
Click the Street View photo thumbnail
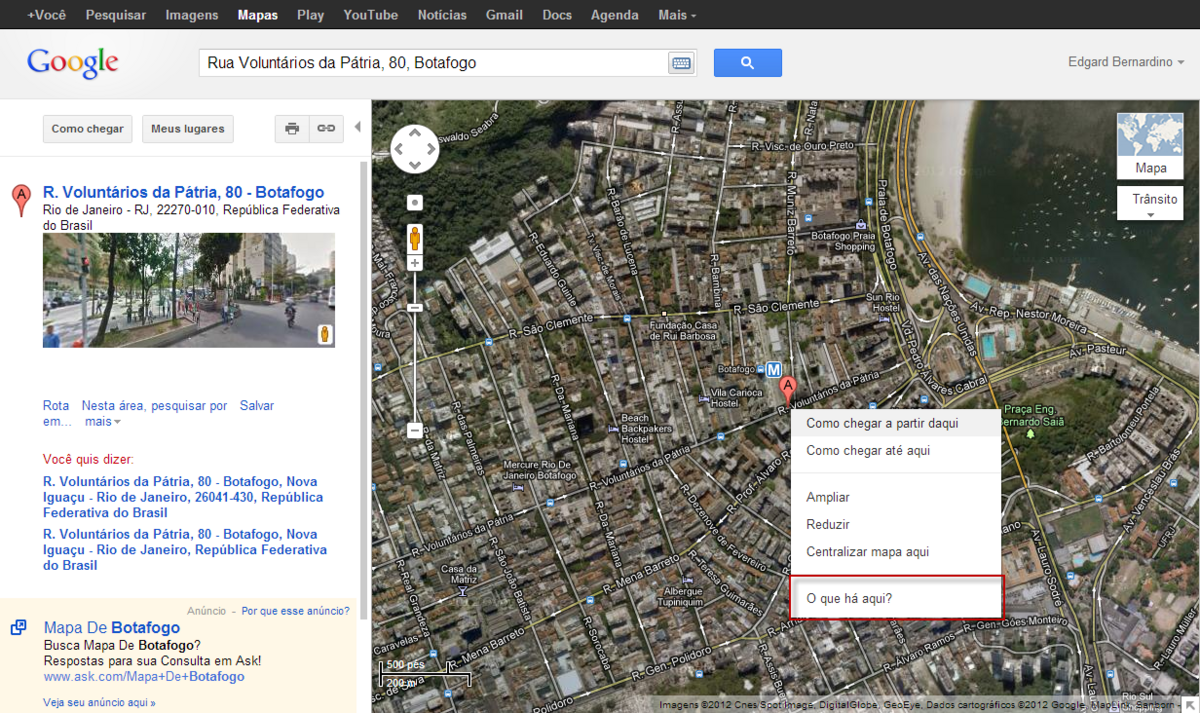point(188,290)
